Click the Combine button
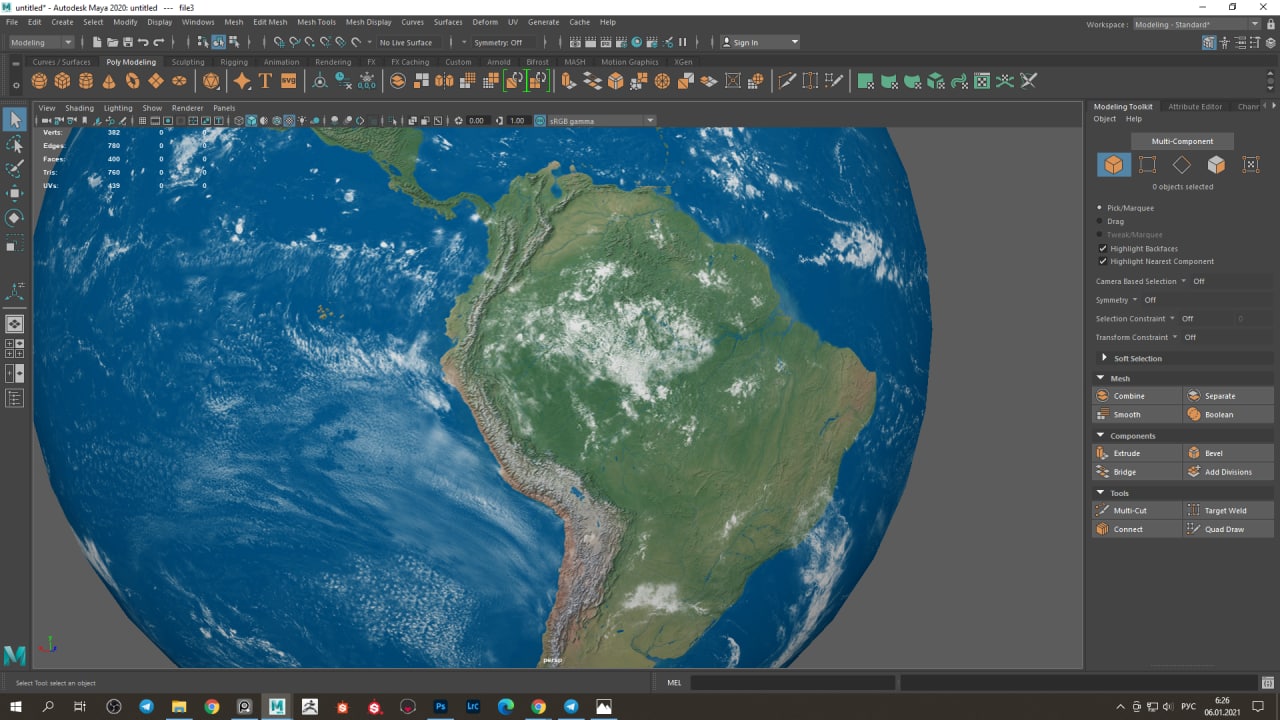The width and height of the screenshot is (1280, 720). (x=1137, y=395)
